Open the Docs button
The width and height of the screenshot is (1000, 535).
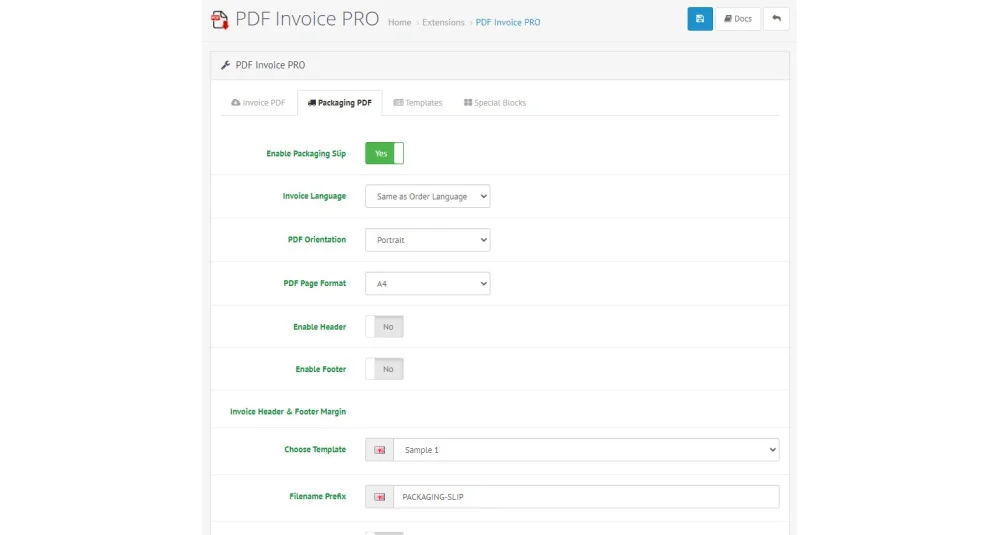738,18
